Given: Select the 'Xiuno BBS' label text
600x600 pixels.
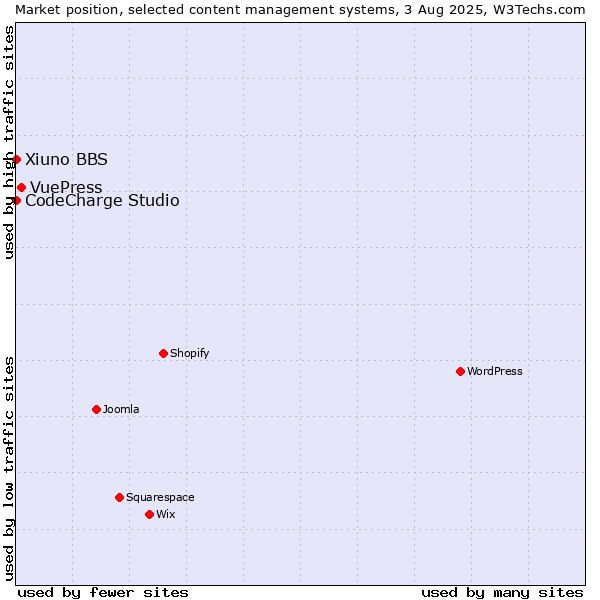Looking at the screenshot, I should pos(66,160).
